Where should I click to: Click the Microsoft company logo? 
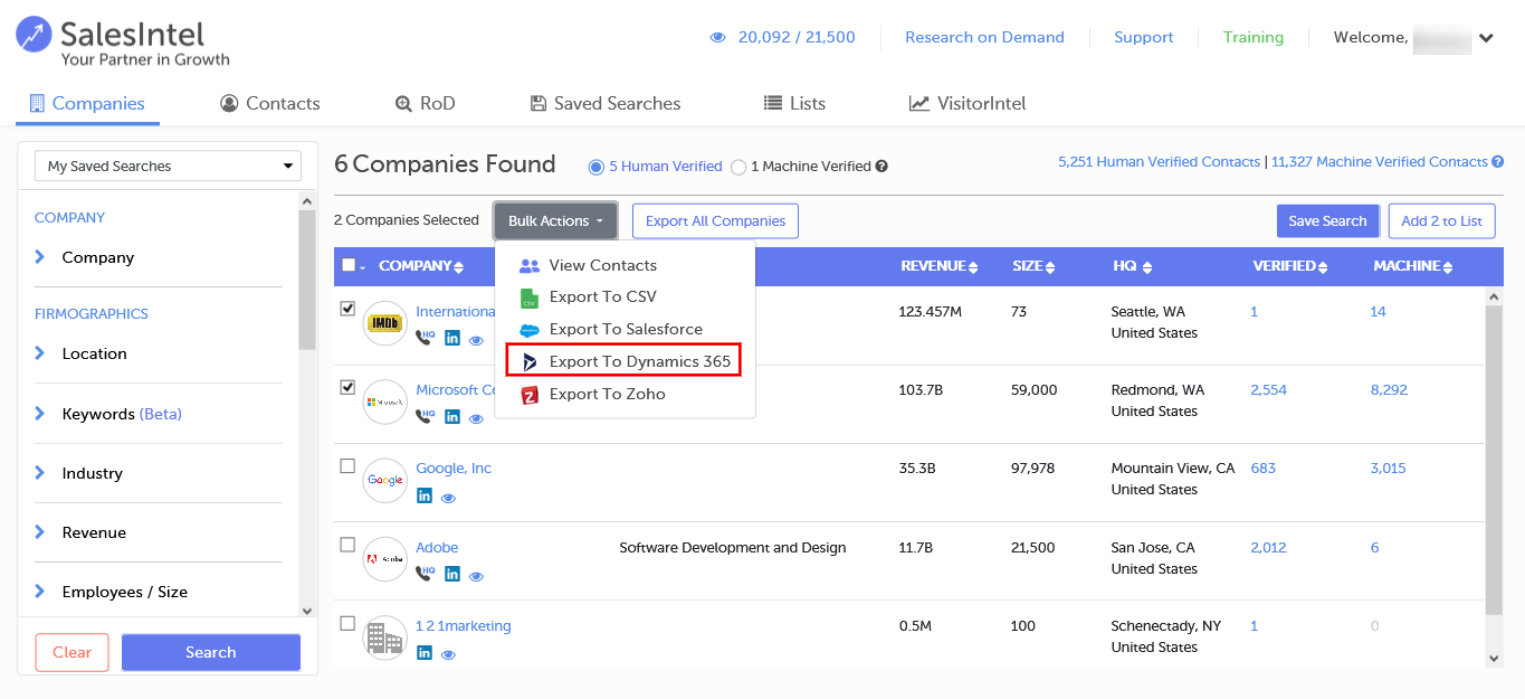coord(385,401)
